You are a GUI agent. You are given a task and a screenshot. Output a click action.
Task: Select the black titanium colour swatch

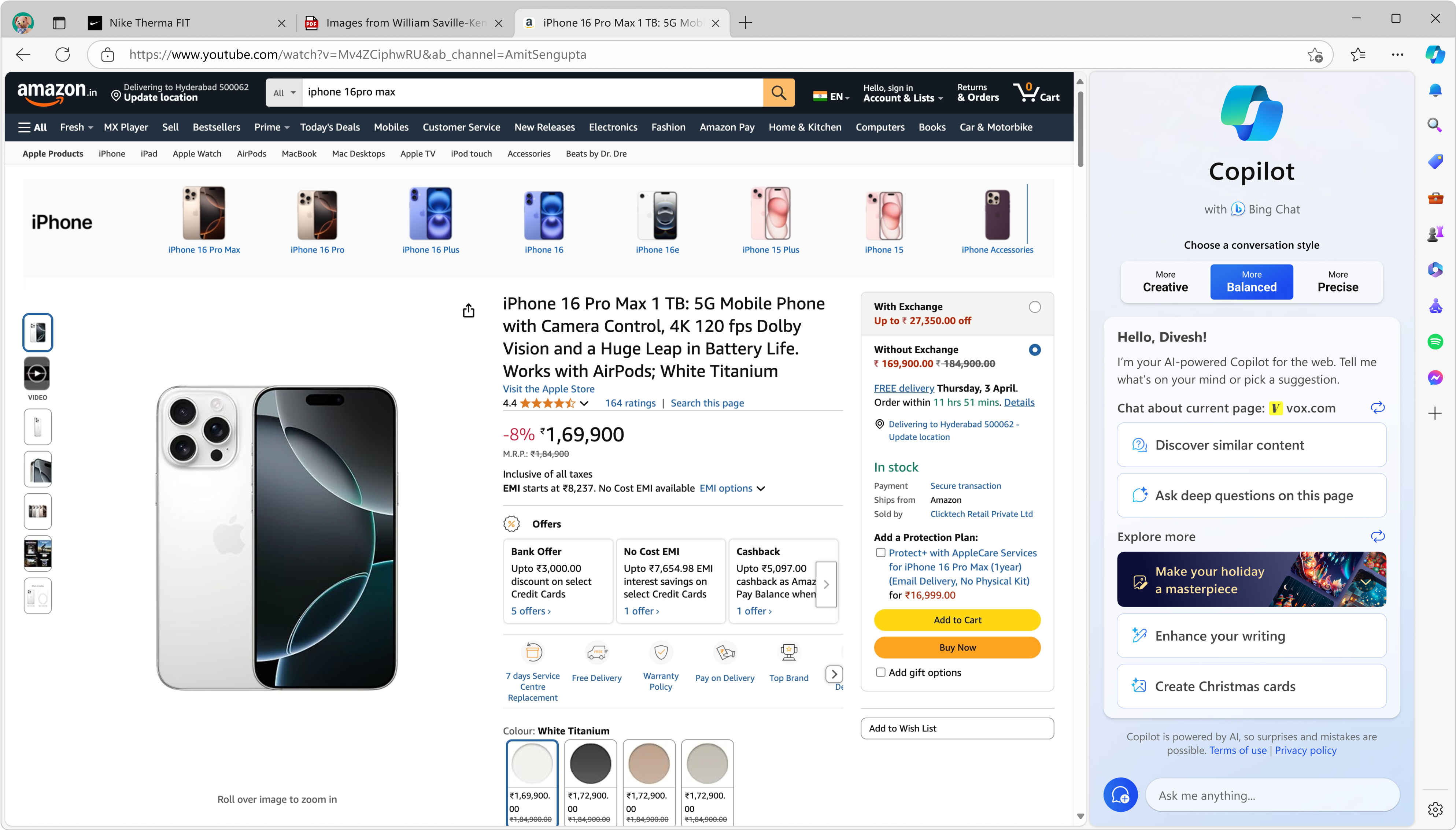point(590,764)
